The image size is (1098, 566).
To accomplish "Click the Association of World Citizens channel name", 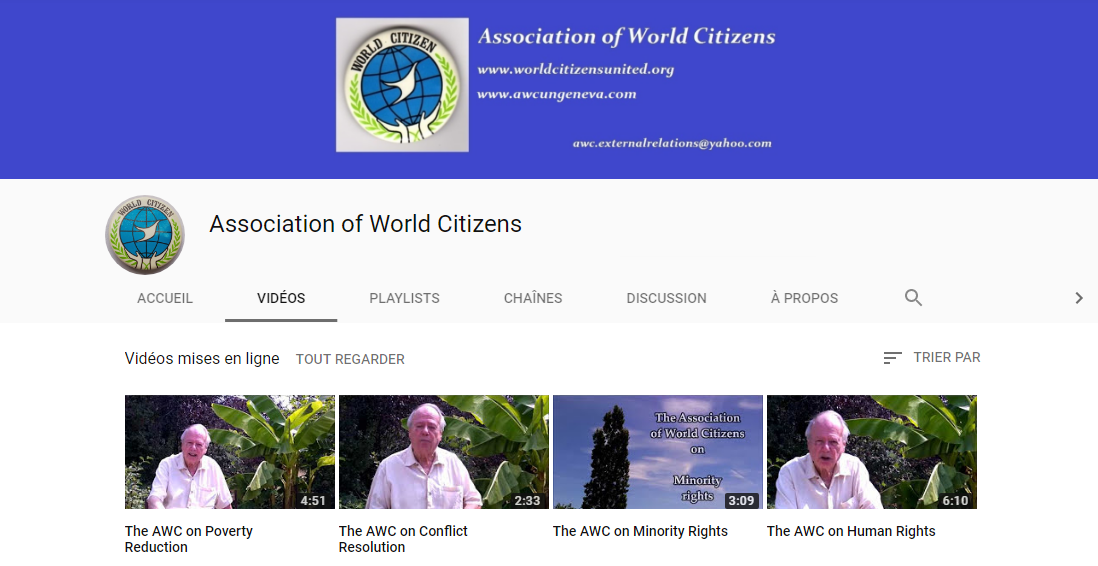I will click(365, 224).
